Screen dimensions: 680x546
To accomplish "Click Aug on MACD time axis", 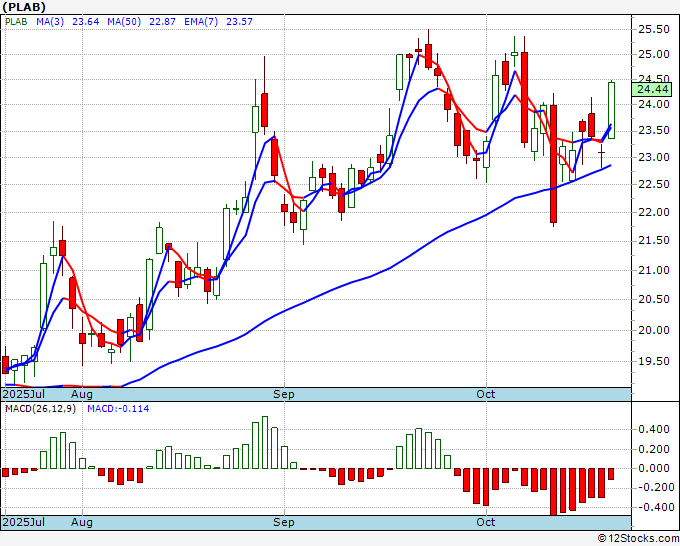I will [82, 522].
